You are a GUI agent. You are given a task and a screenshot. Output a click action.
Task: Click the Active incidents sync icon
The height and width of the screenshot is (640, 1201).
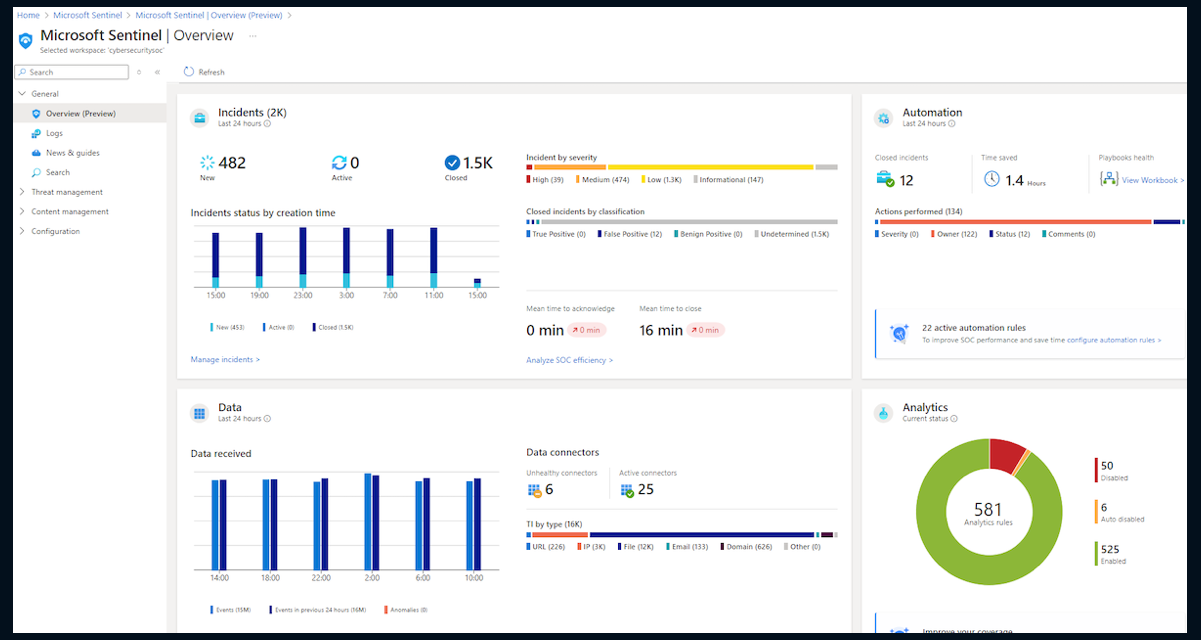[339, 163]
